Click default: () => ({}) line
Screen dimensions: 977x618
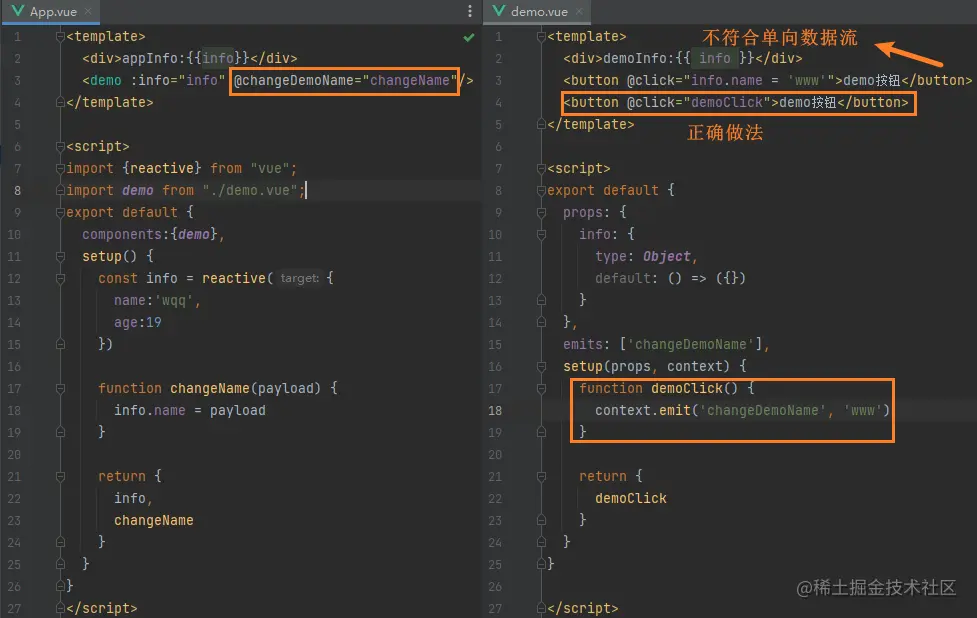pos(670,278)
